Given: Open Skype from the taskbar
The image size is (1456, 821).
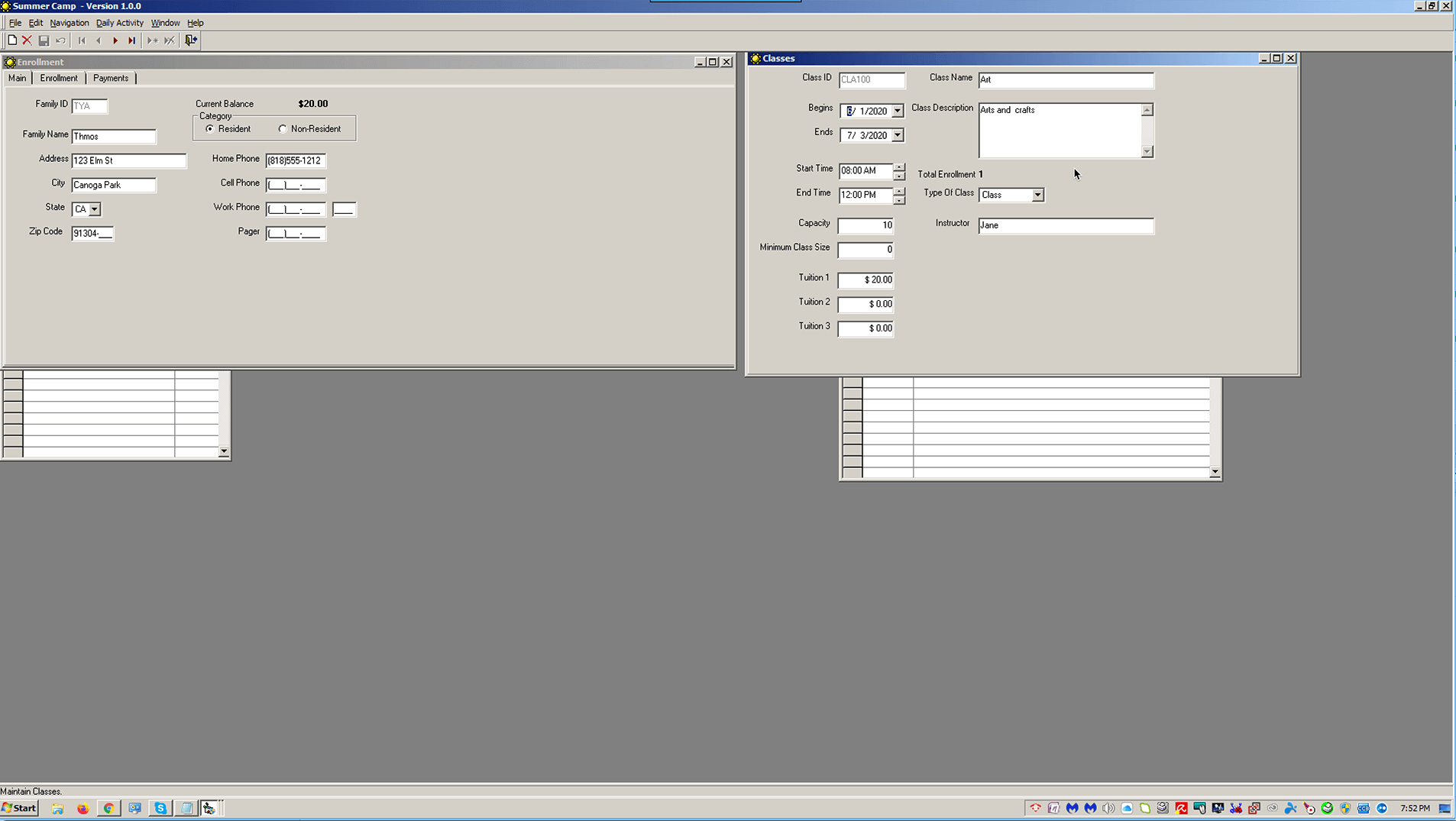Looking at the screenshot, I should pyautogui.click(x=160, y=808).
